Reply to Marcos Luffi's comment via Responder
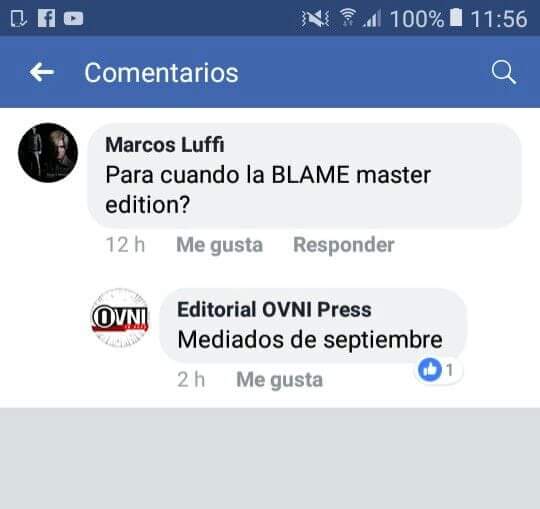This screenshot has width=540, height=509. point(344,245)
